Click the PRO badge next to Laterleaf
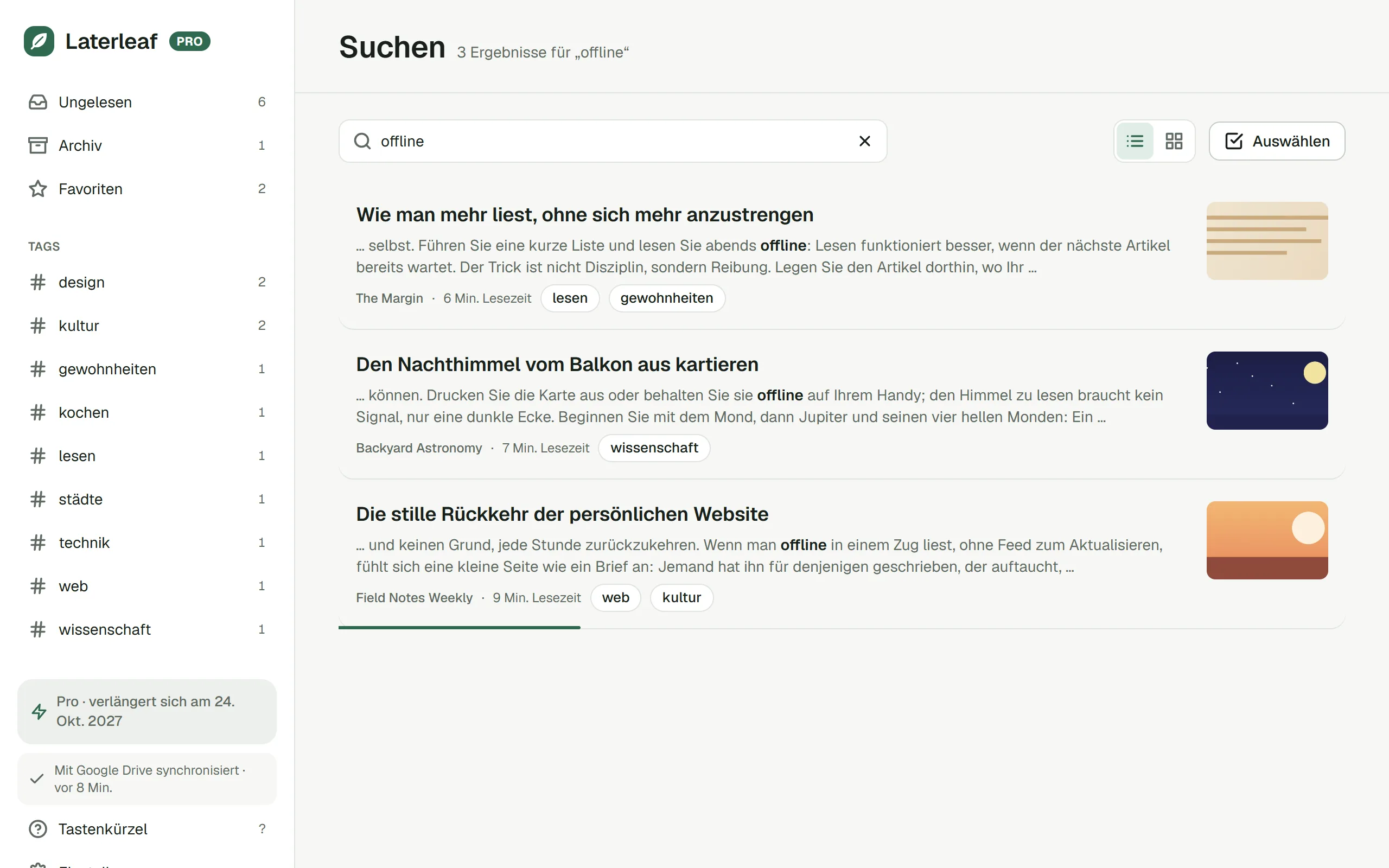This screenshot has height=868, width=1389. (189, 41)
